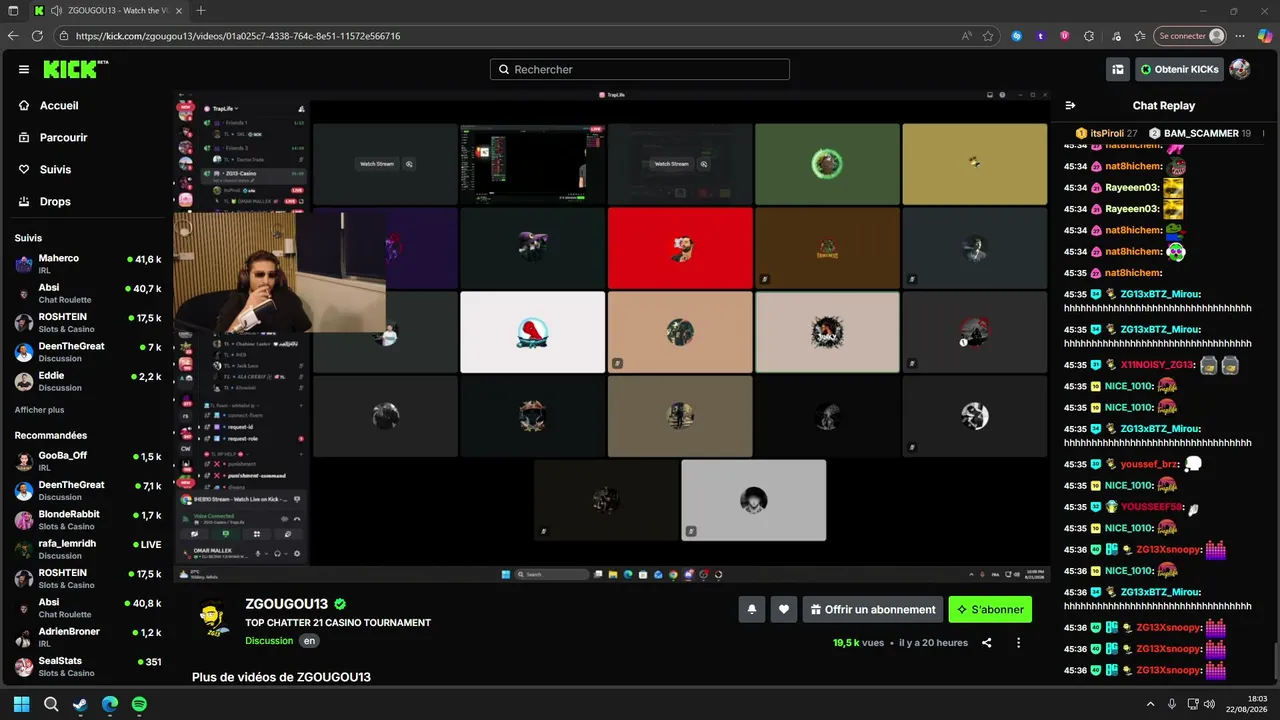Open rafa_lemridh recommended channel
This screenshot has height=720, width=1280.
[87, 549]
